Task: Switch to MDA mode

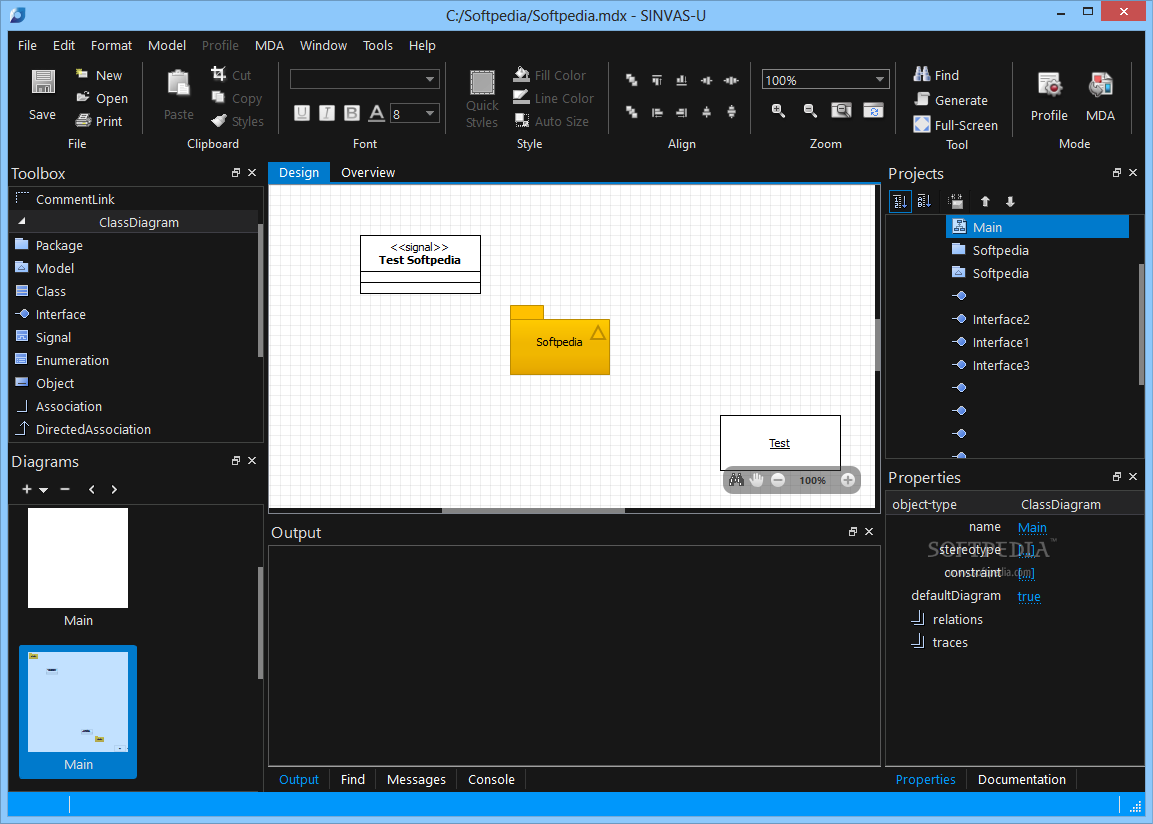Action: (1100, 97)
